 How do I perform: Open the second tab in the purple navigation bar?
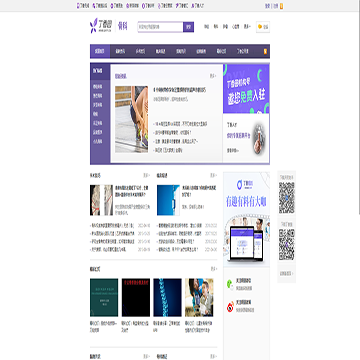pyautogui.click(x=120, y=51)
